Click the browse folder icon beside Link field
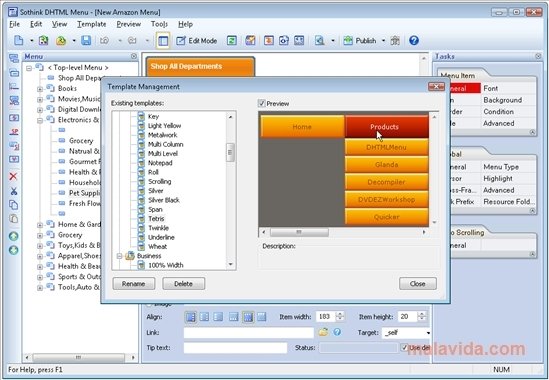The width and height of the screenshot is (549, 380). [323, 332]
